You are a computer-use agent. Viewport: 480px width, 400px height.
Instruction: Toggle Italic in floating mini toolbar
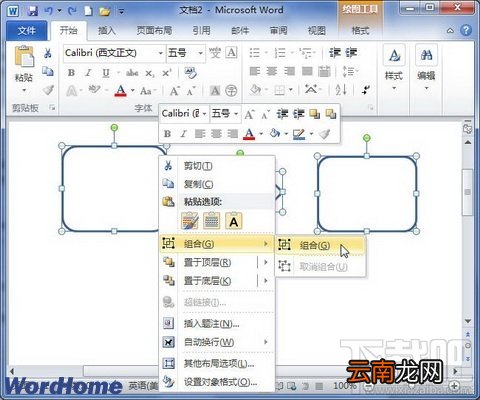coord(183,134)
